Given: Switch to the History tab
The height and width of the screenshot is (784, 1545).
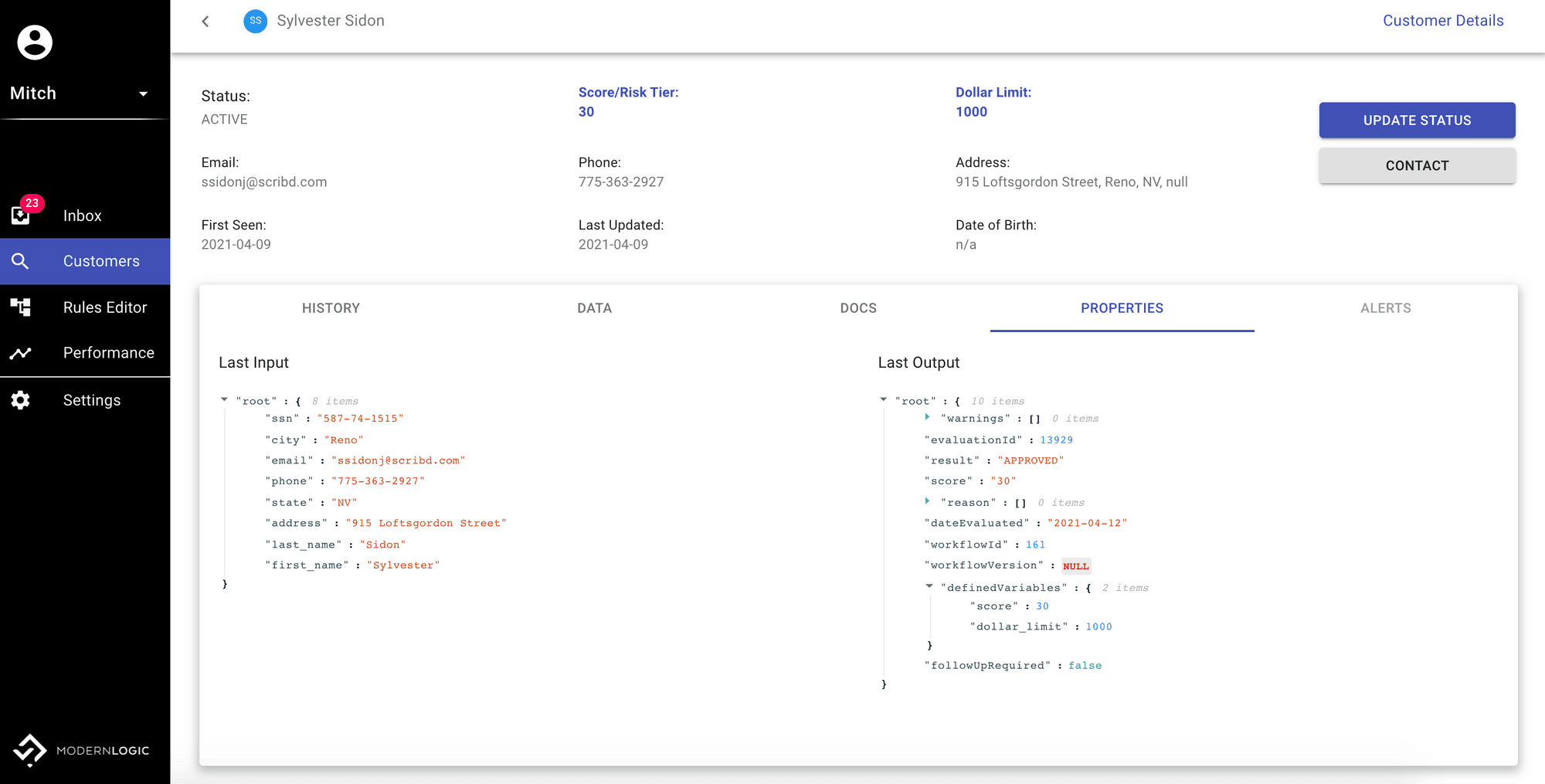Looking at the screenshot, I should pos(331,308).
